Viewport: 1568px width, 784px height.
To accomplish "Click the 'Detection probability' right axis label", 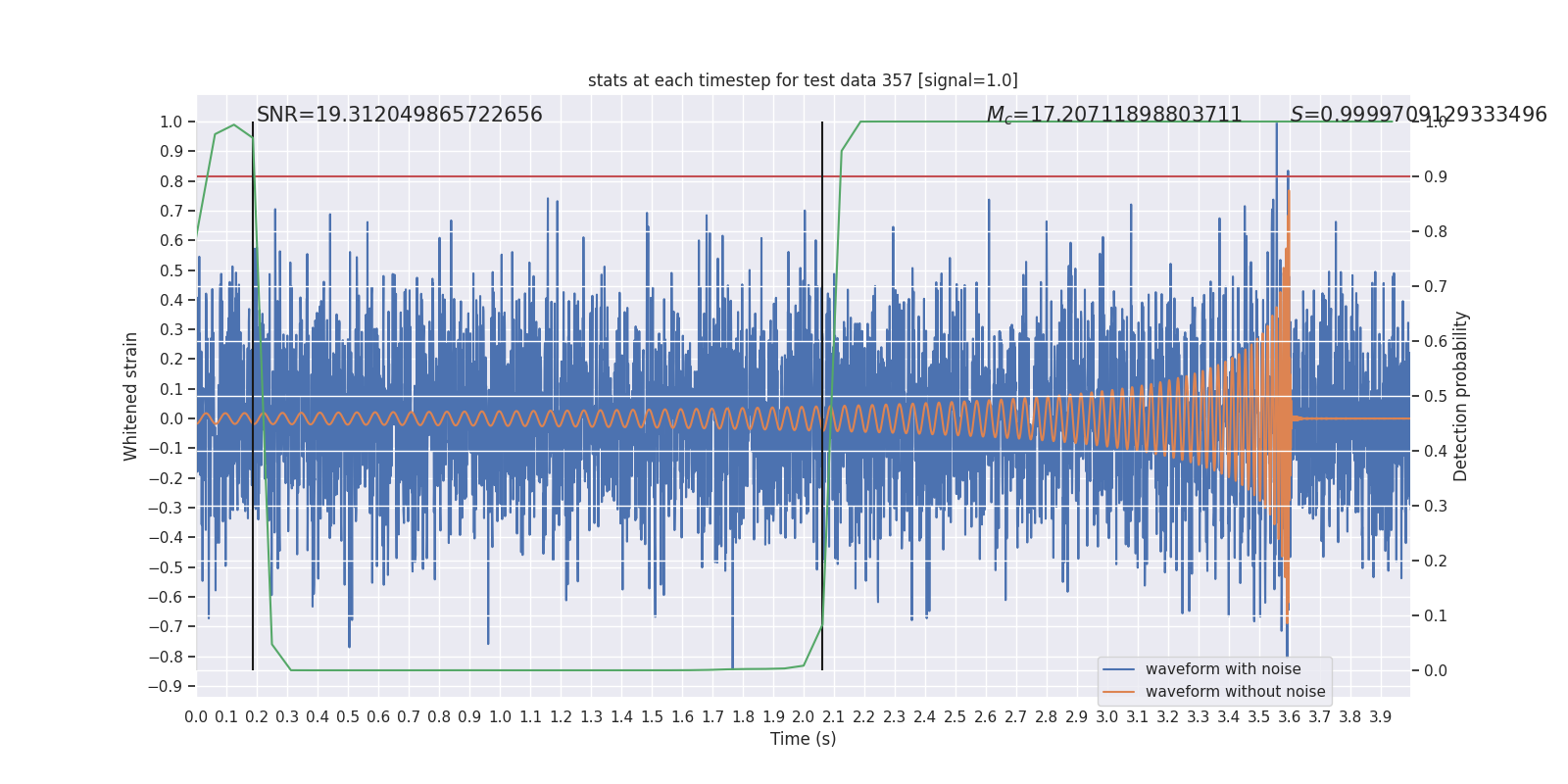I will [1461, 396].
